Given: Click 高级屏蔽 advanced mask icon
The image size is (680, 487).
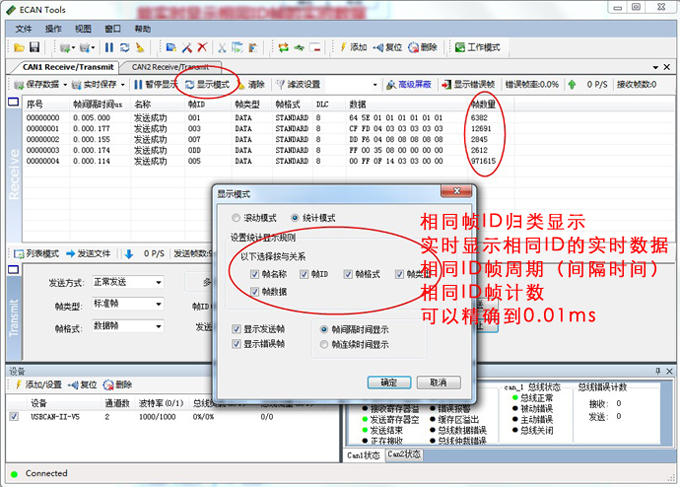Looking at the screenshot, I should pyautogui.click(x=391, y=85).
